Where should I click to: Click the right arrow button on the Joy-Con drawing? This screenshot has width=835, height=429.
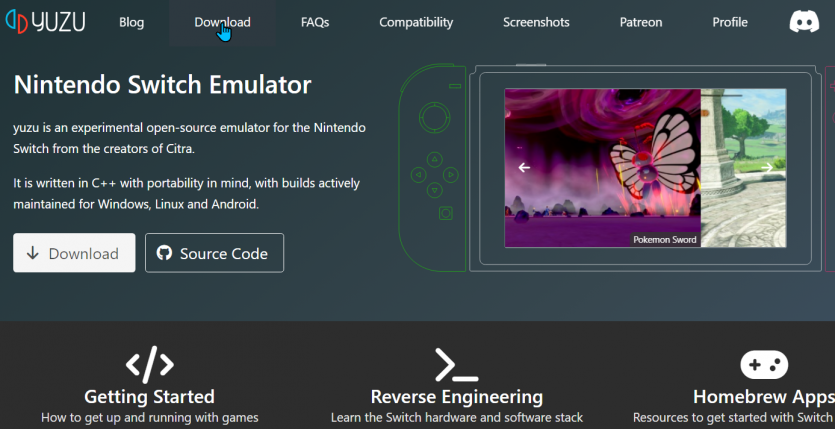pyautogui.click(x=451, y=175)
